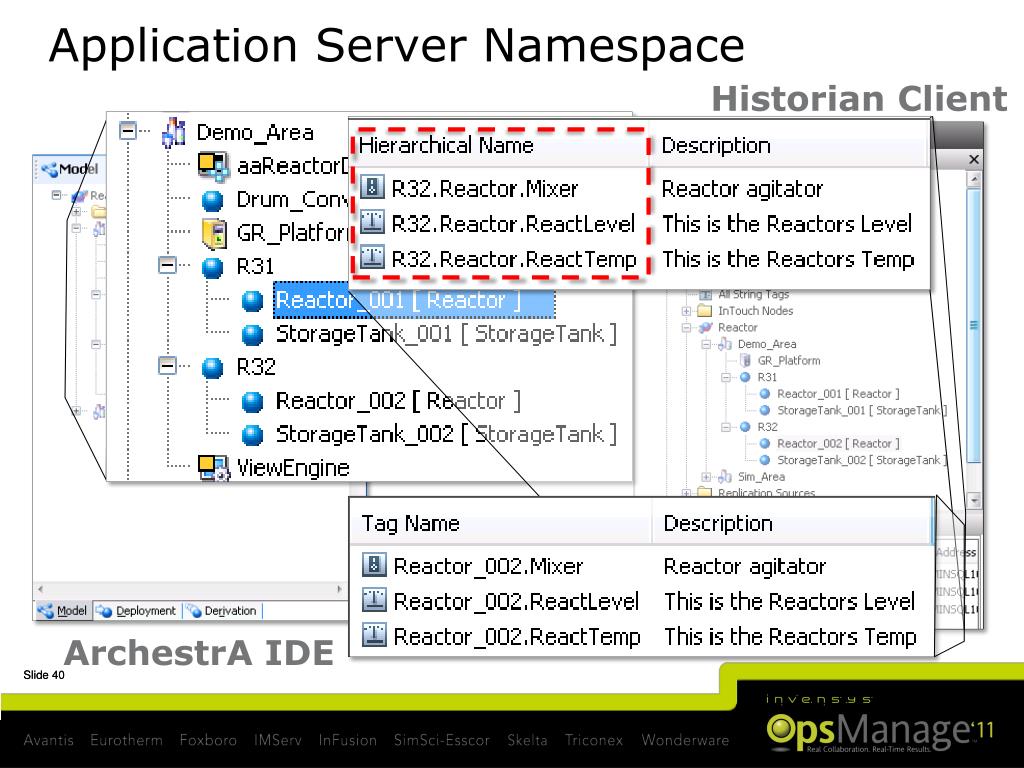Switch to the Deployment tab

click(137, 611)
